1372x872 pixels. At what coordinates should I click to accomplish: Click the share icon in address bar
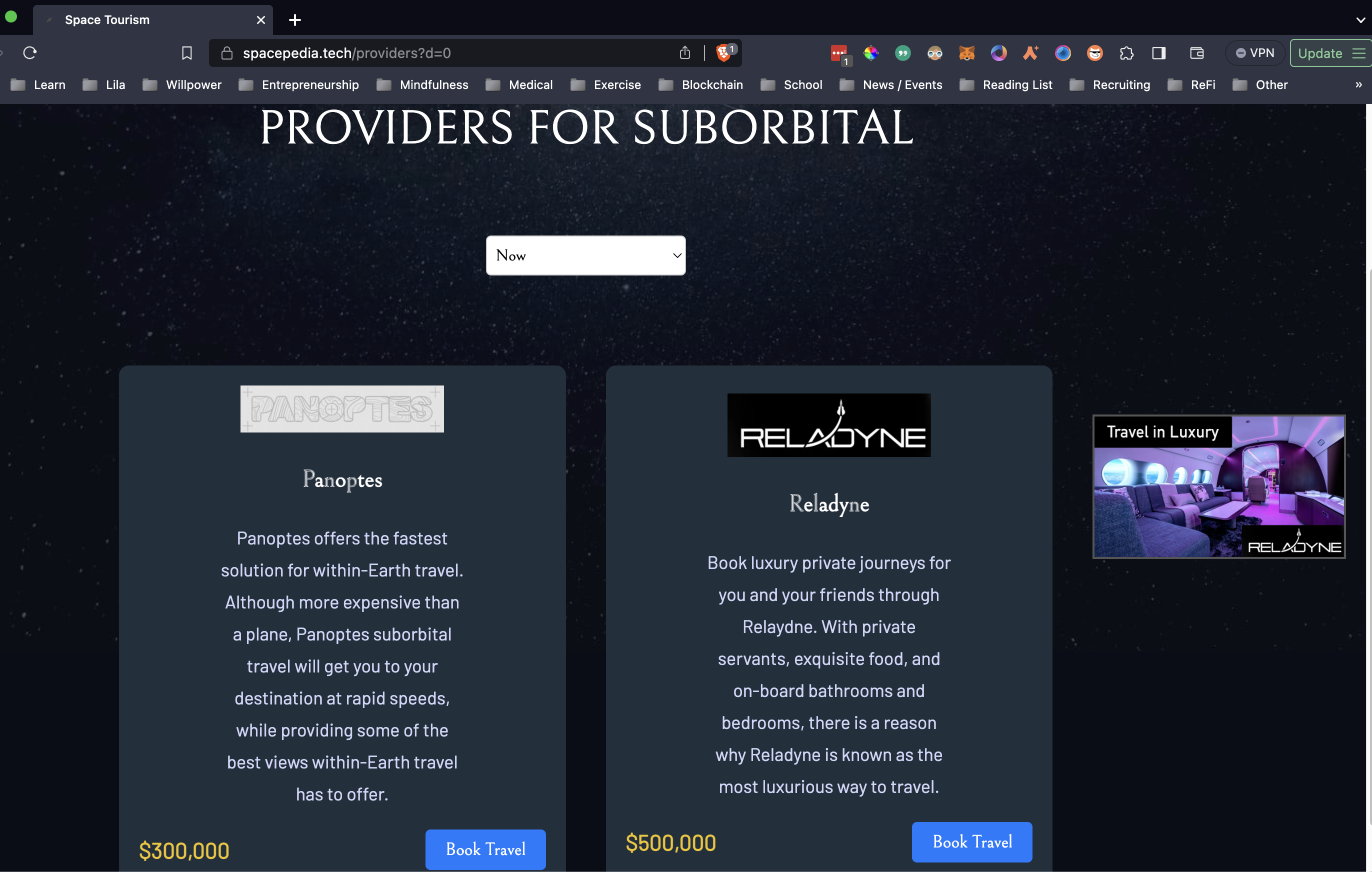[x=685, y=53]
